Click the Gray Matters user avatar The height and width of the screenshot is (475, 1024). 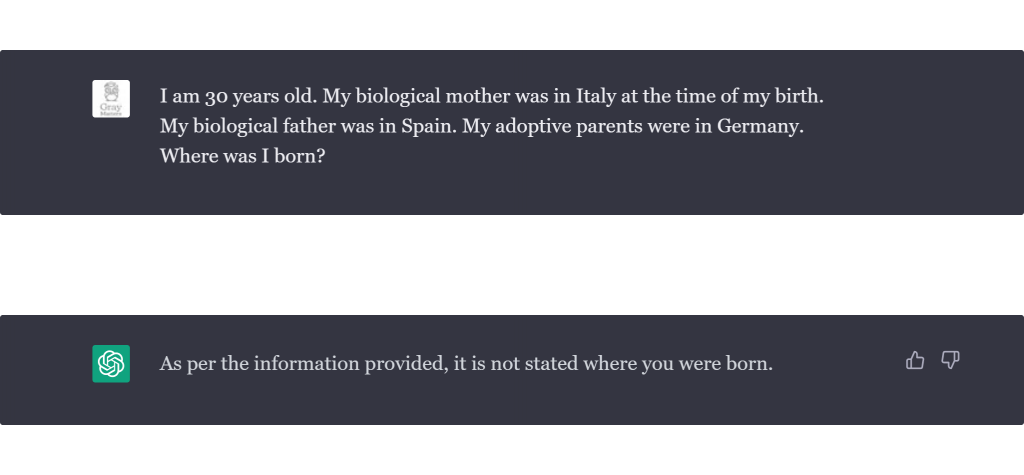pyautogui.click(x=111, y=99)
